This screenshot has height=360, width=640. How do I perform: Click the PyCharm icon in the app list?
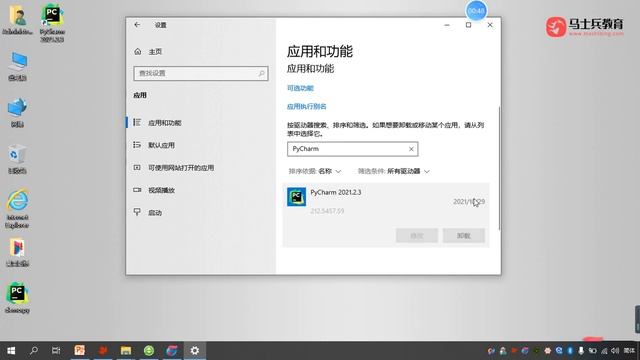pyautogui.click(x=296, y=197)
